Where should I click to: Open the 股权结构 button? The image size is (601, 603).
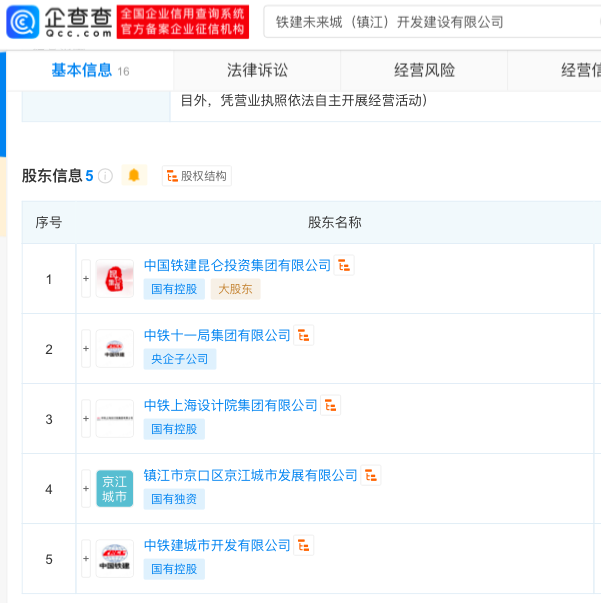tap(197, 176)
